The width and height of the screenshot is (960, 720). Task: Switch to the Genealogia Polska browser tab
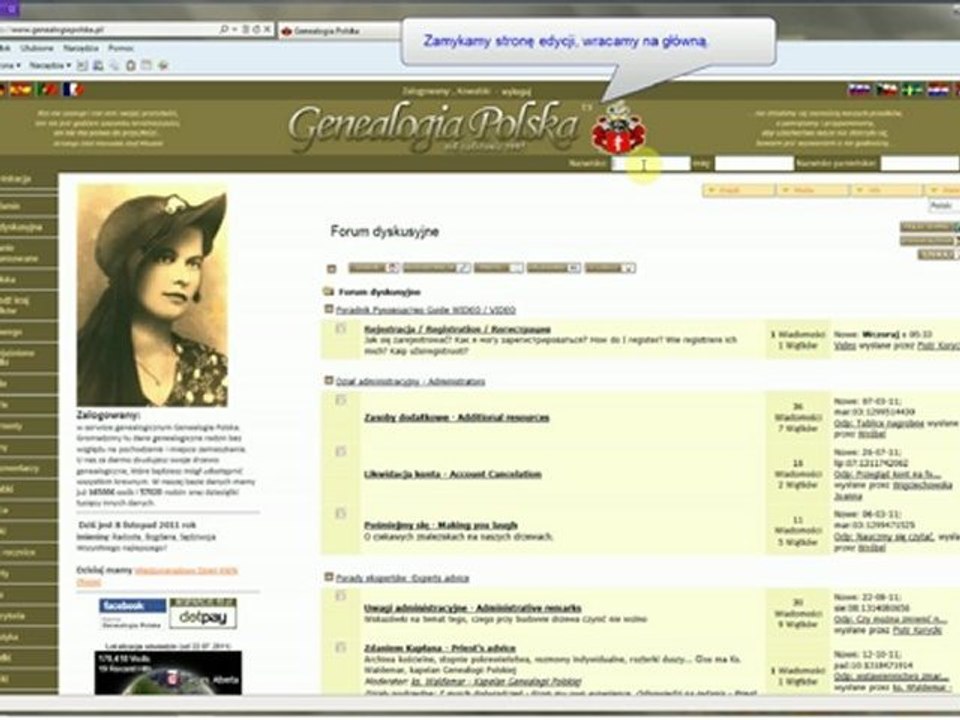tap(338, 30)
